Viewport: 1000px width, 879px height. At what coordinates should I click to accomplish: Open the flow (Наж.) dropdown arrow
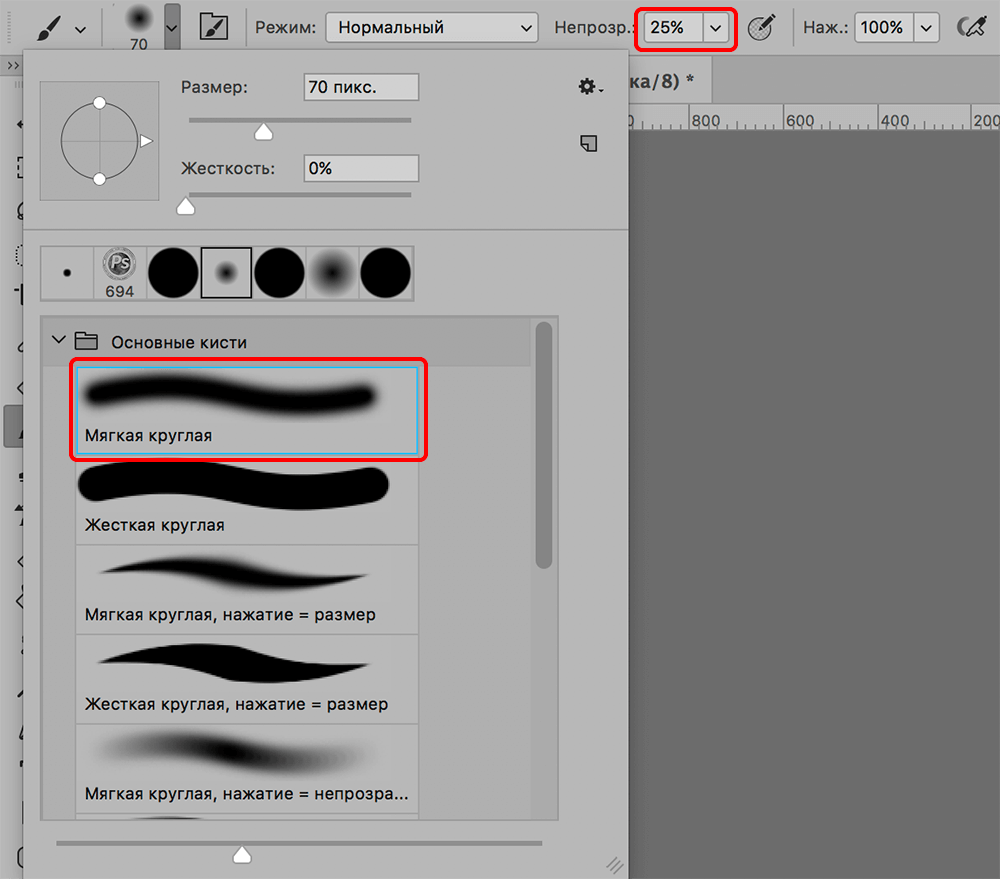click(926, 28)
